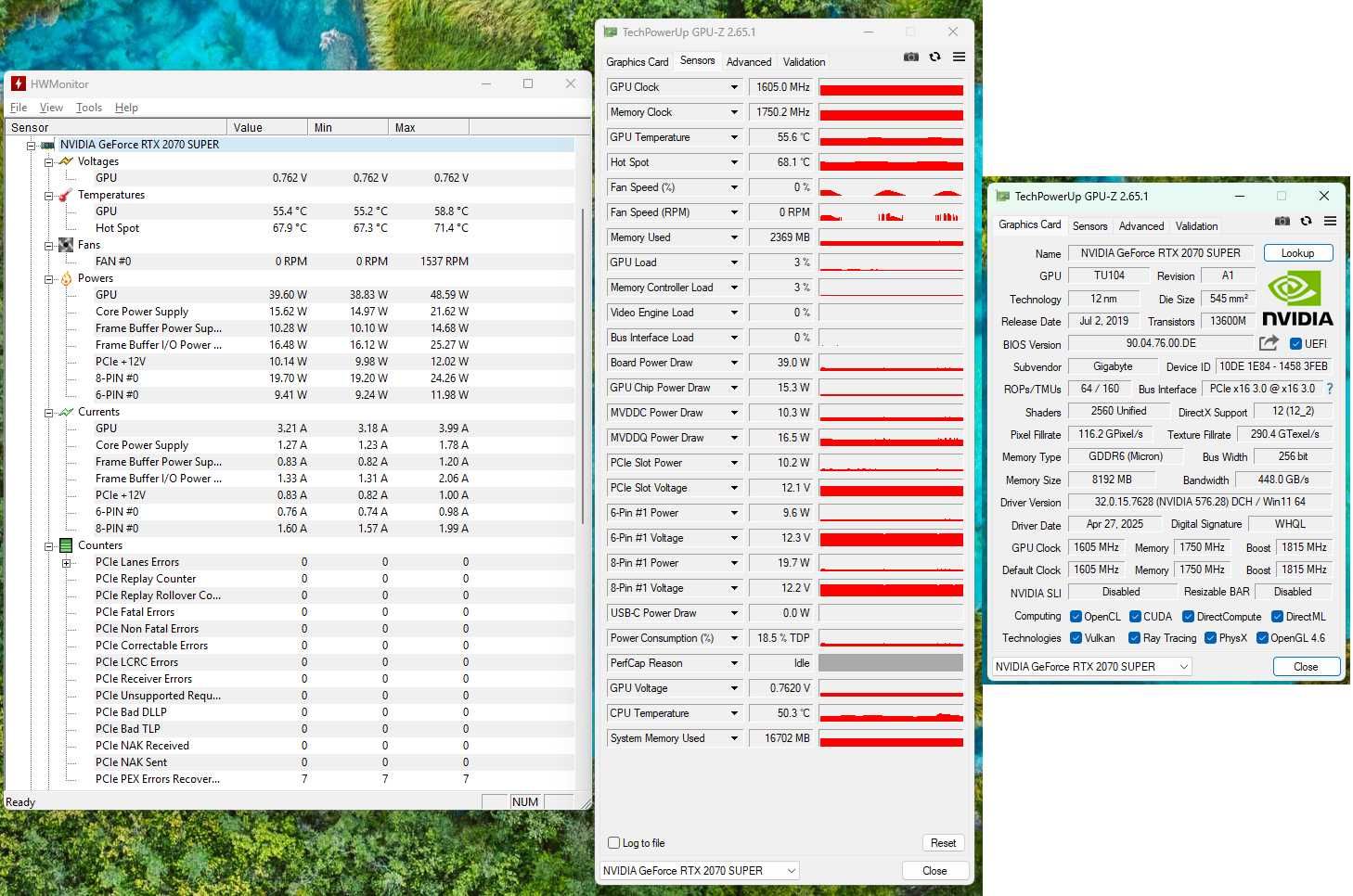The height and width of the screenshot is (896, 1353).
Task: Open the Board Power Draw dropdown arrow
Action: pos(734,363)
